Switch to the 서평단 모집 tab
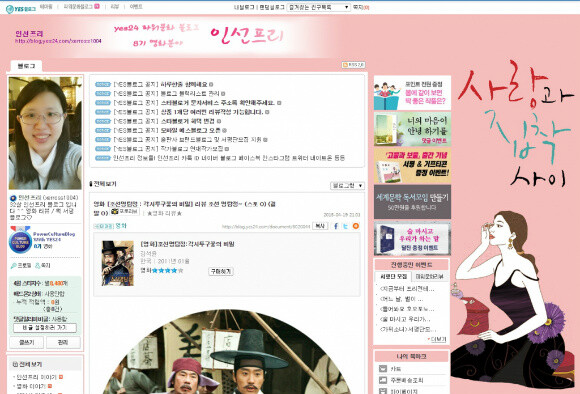The height and width of the screenshot is (394, 580). click(x=393, y=277)
